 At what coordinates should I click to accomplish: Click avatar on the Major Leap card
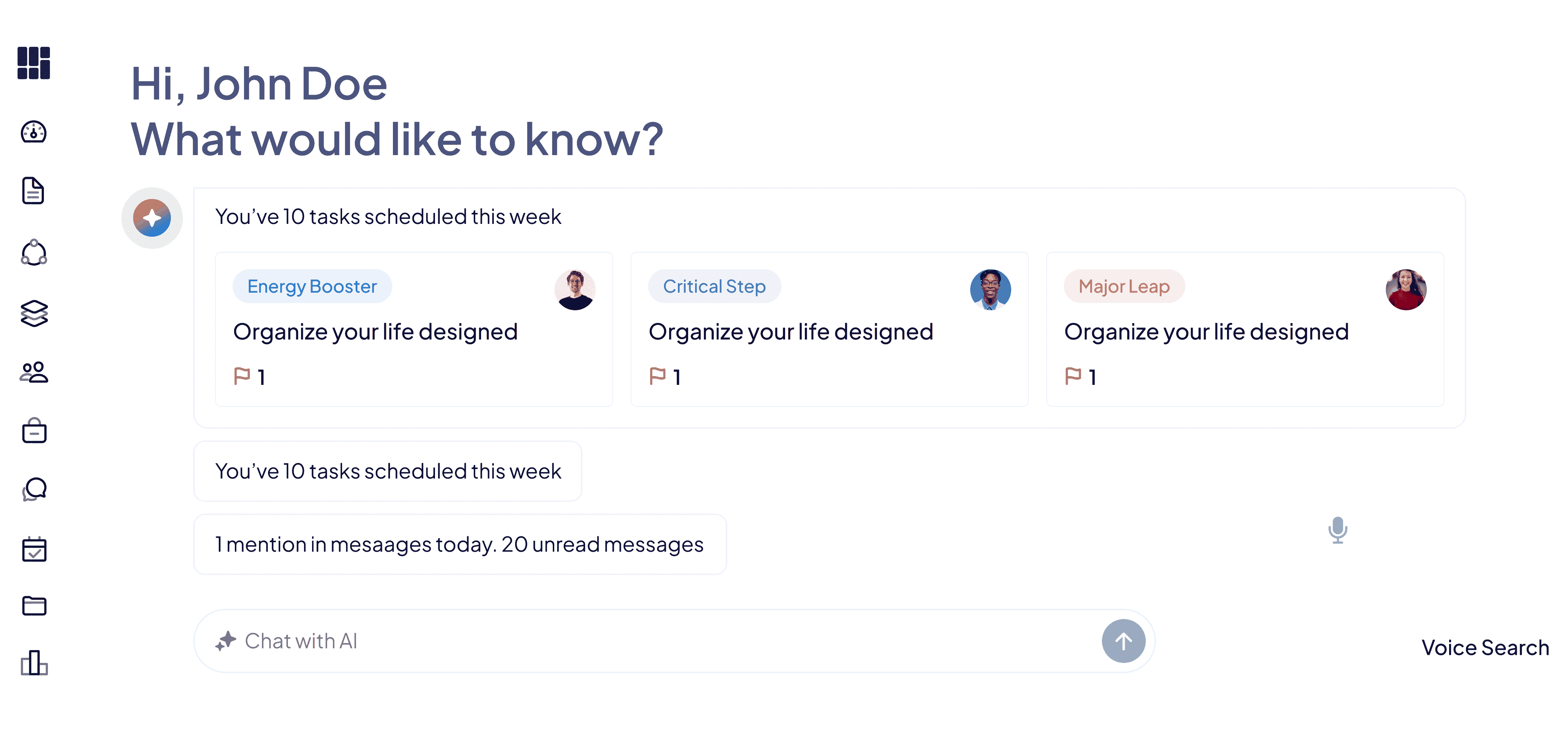[1406, 290]
